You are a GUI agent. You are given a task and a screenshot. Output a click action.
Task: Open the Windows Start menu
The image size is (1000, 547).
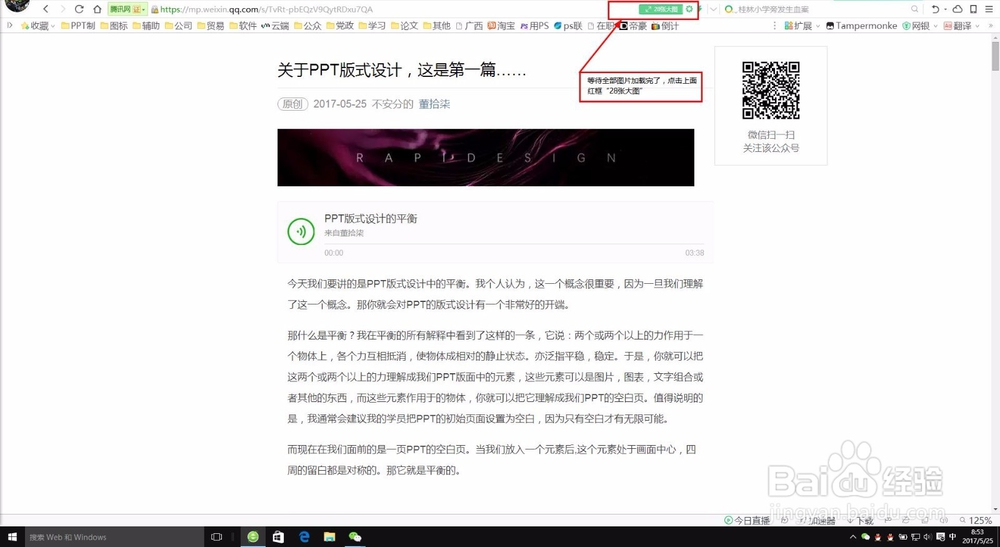point(11,537)
